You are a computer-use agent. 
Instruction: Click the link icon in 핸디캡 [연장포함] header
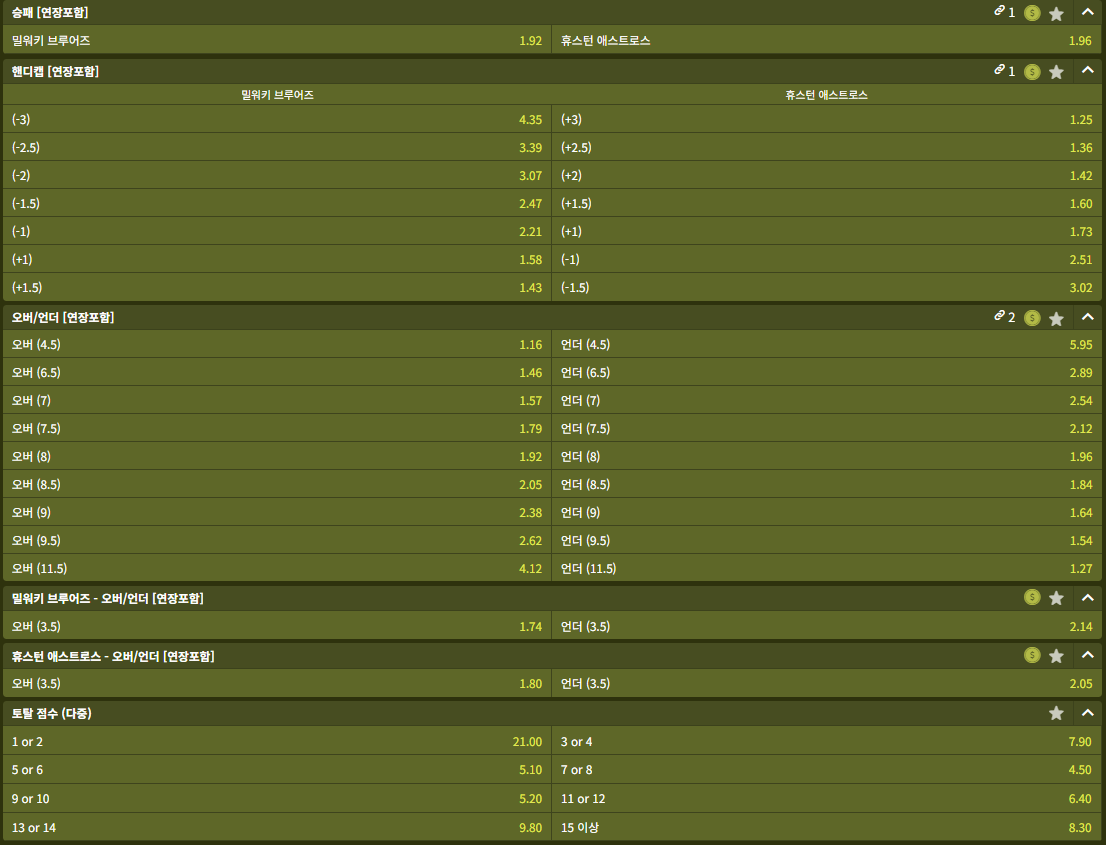(x=999, y=69)
